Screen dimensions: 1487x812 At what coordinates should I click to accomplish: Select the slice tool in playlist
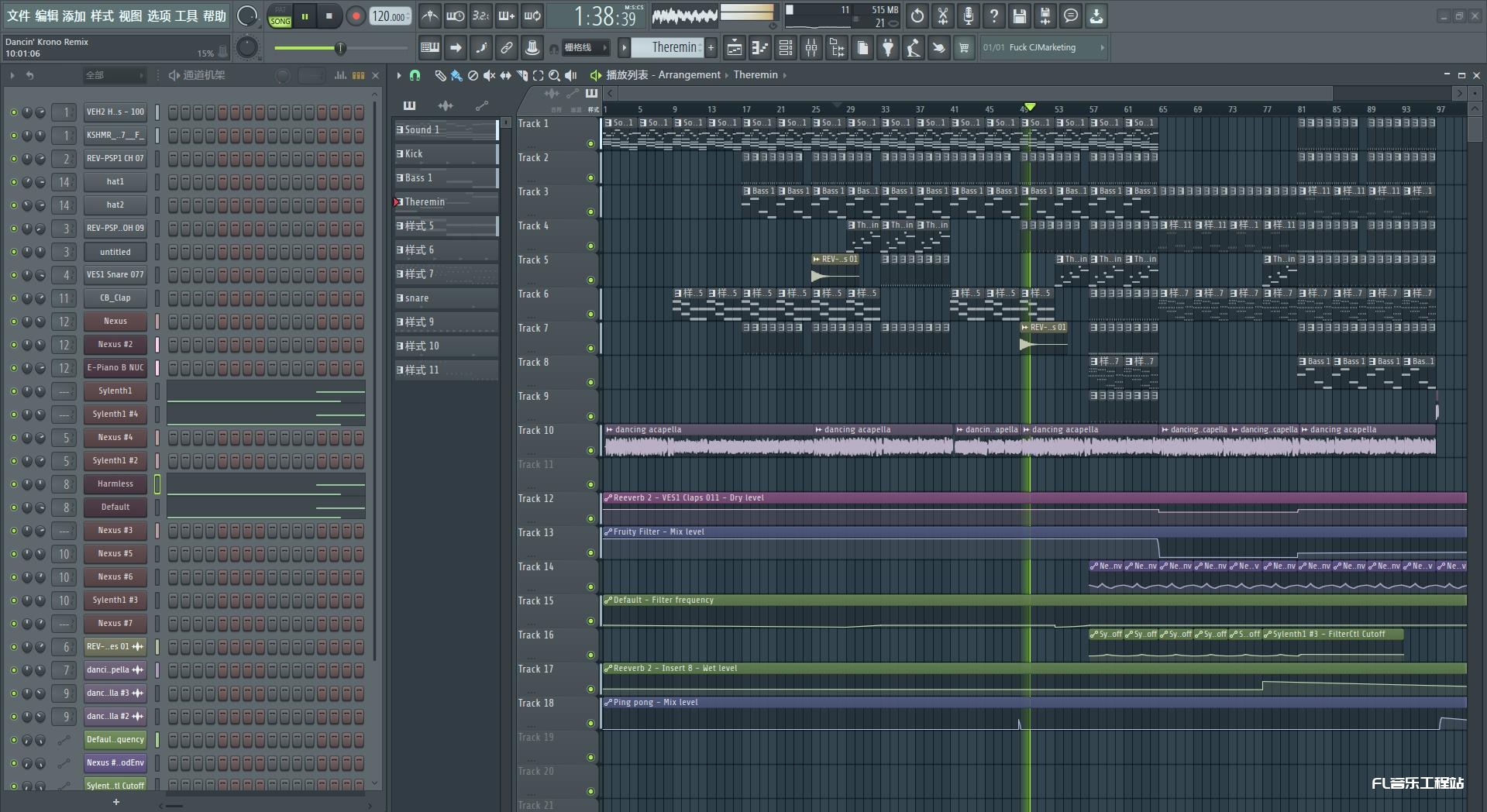click(521, 75)
